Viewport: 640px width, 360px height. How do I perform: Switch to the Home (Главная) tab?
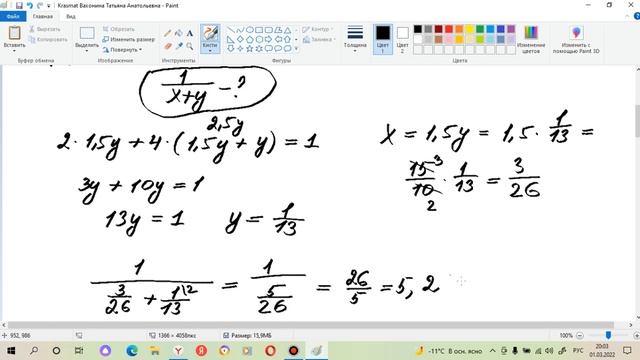[x=43, y=16]
